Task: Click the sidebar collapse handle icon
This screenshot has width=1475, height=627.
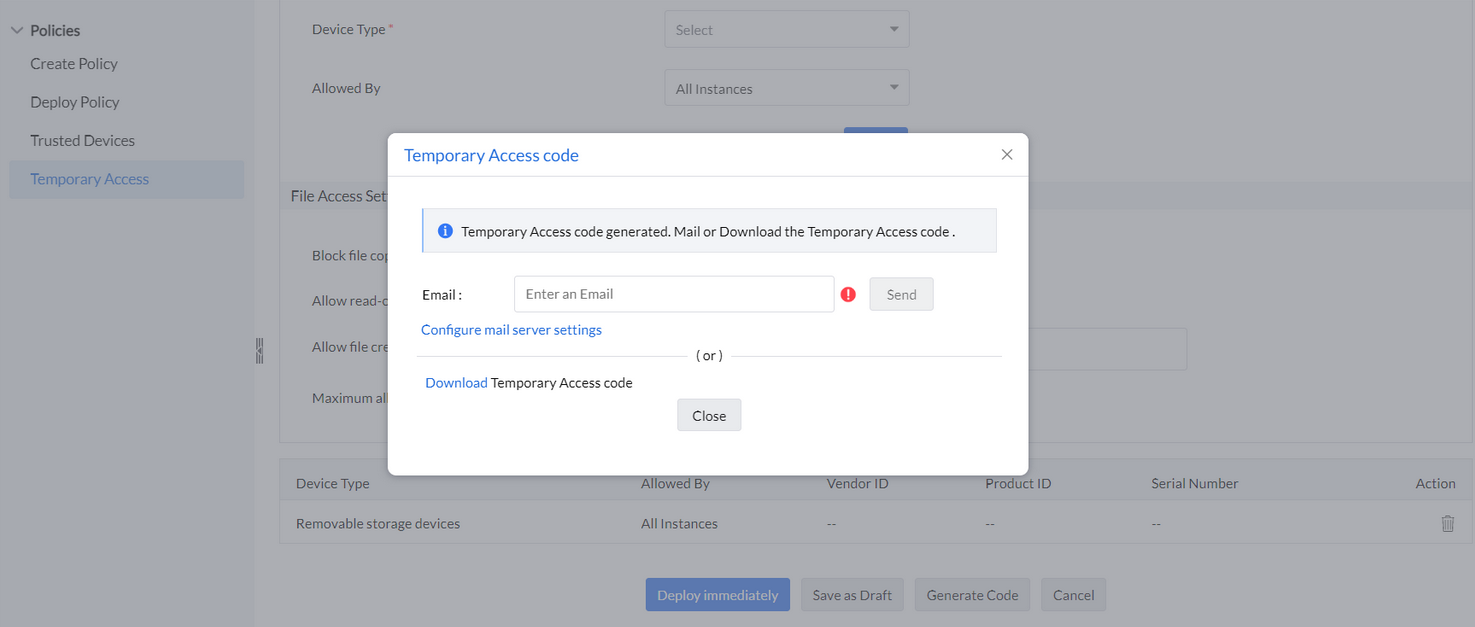Action: coord(259,350)
